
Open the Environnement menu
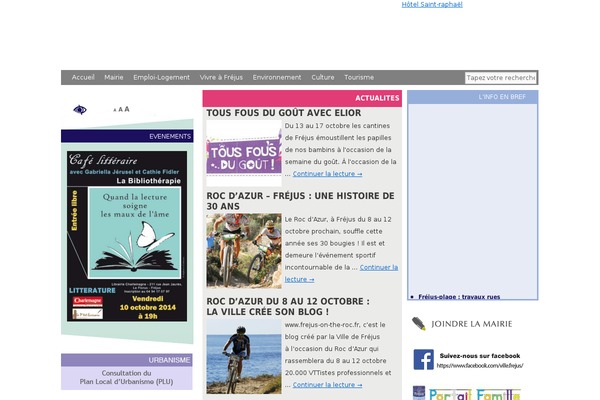point(277,77)
